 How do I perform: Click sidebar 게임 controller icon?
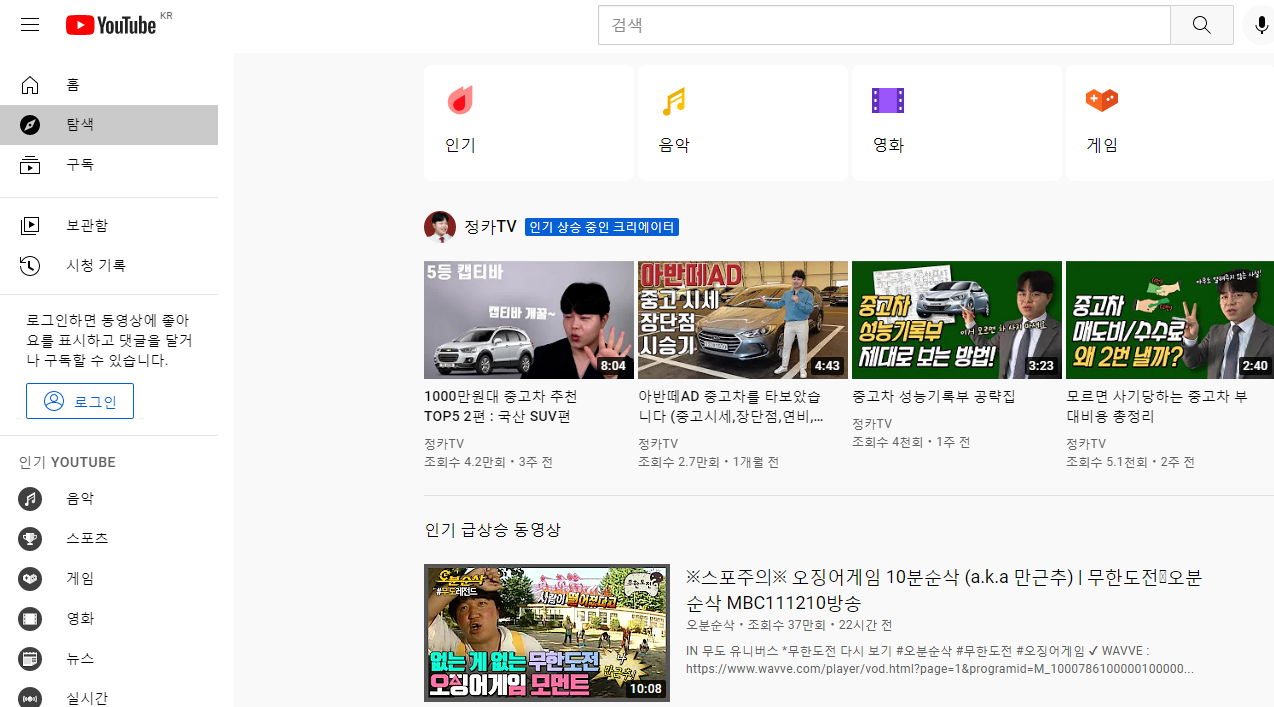coord(30,579)
